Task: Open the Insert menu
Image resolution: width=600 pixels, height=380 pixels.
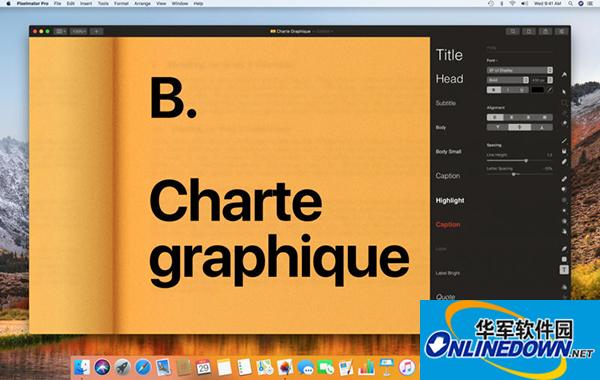Action: [86, 3]
